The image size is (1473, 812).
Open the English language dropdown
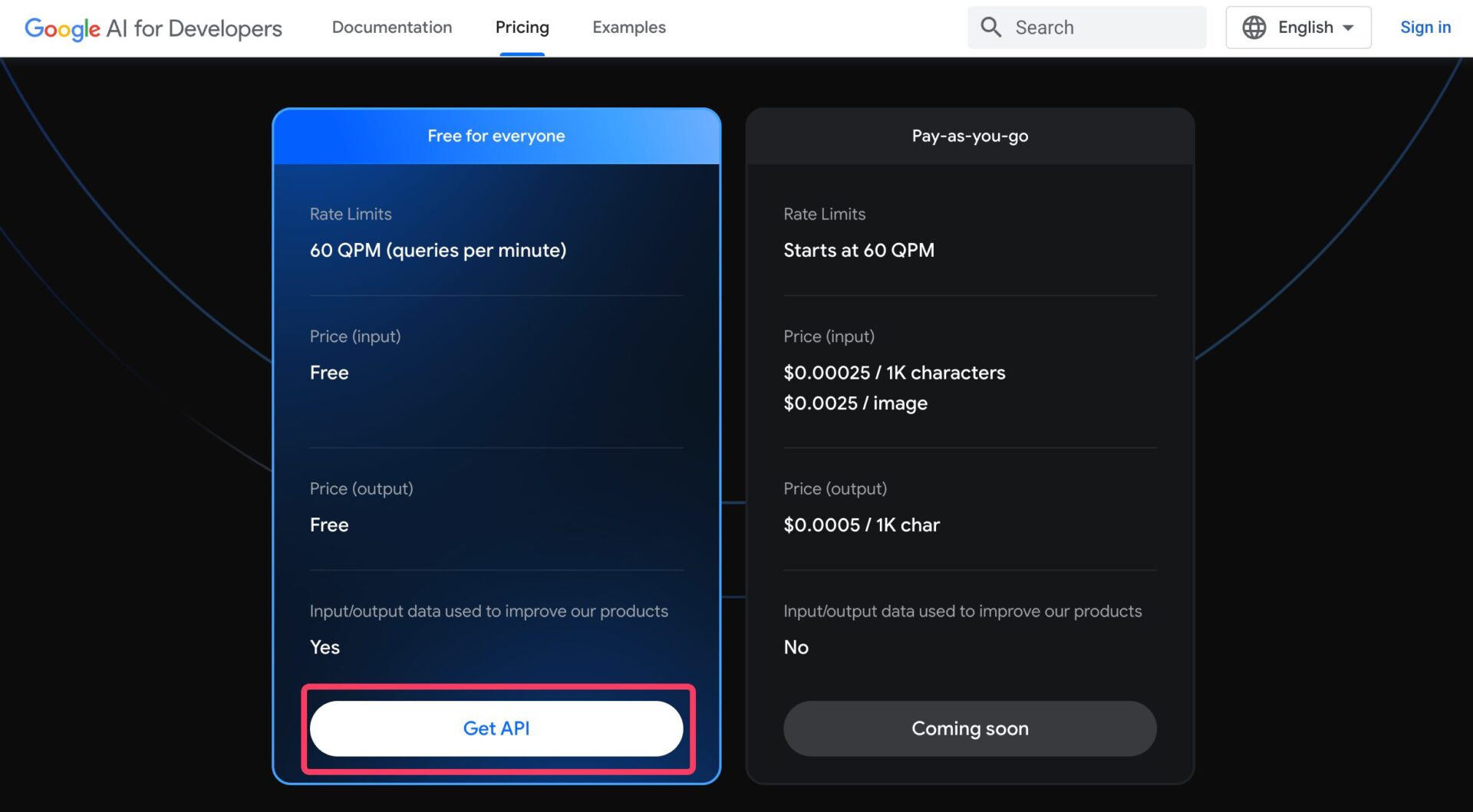coord(1304,28)
